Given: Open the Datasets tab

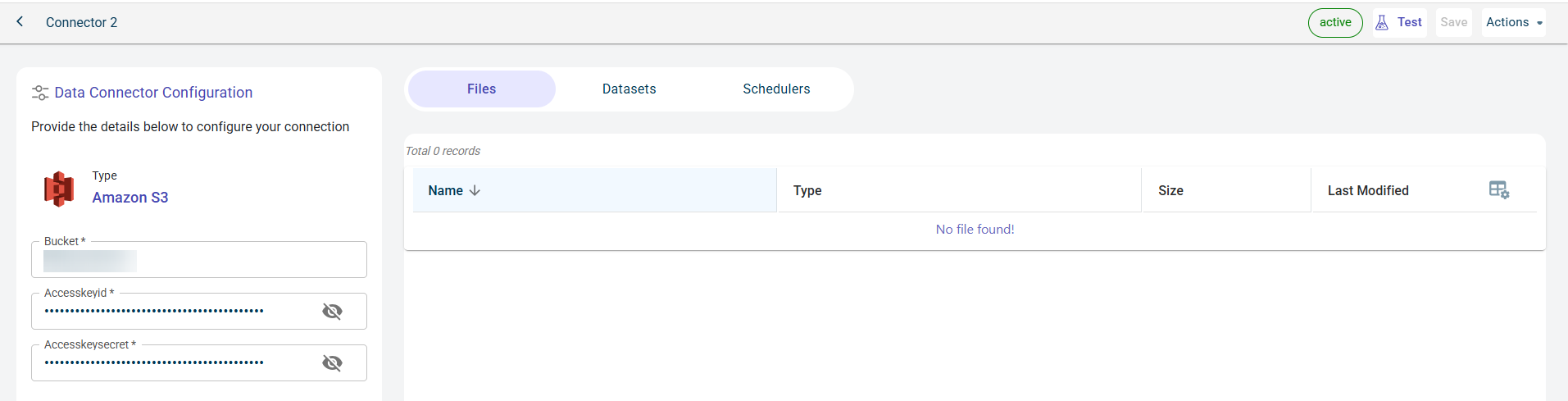Looking at the screenshot, I should point(629,89).
